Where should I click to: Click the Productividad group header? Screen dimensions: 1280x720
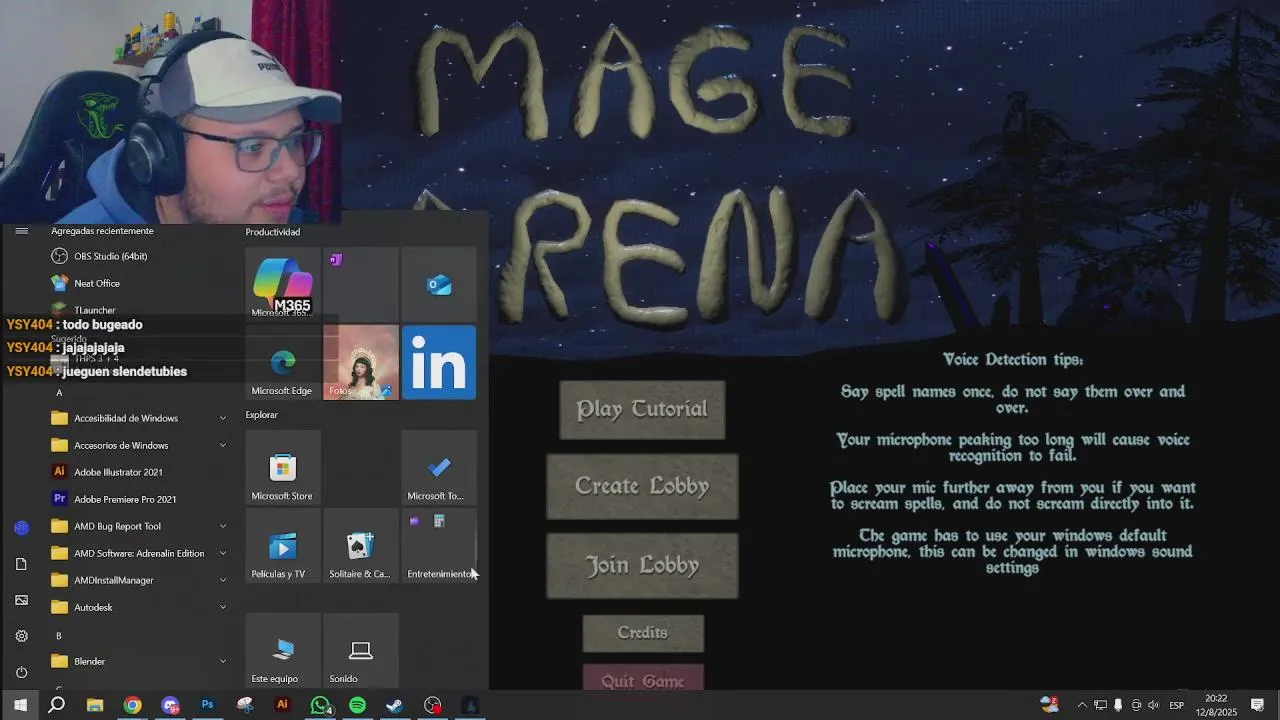coord(273,232)
